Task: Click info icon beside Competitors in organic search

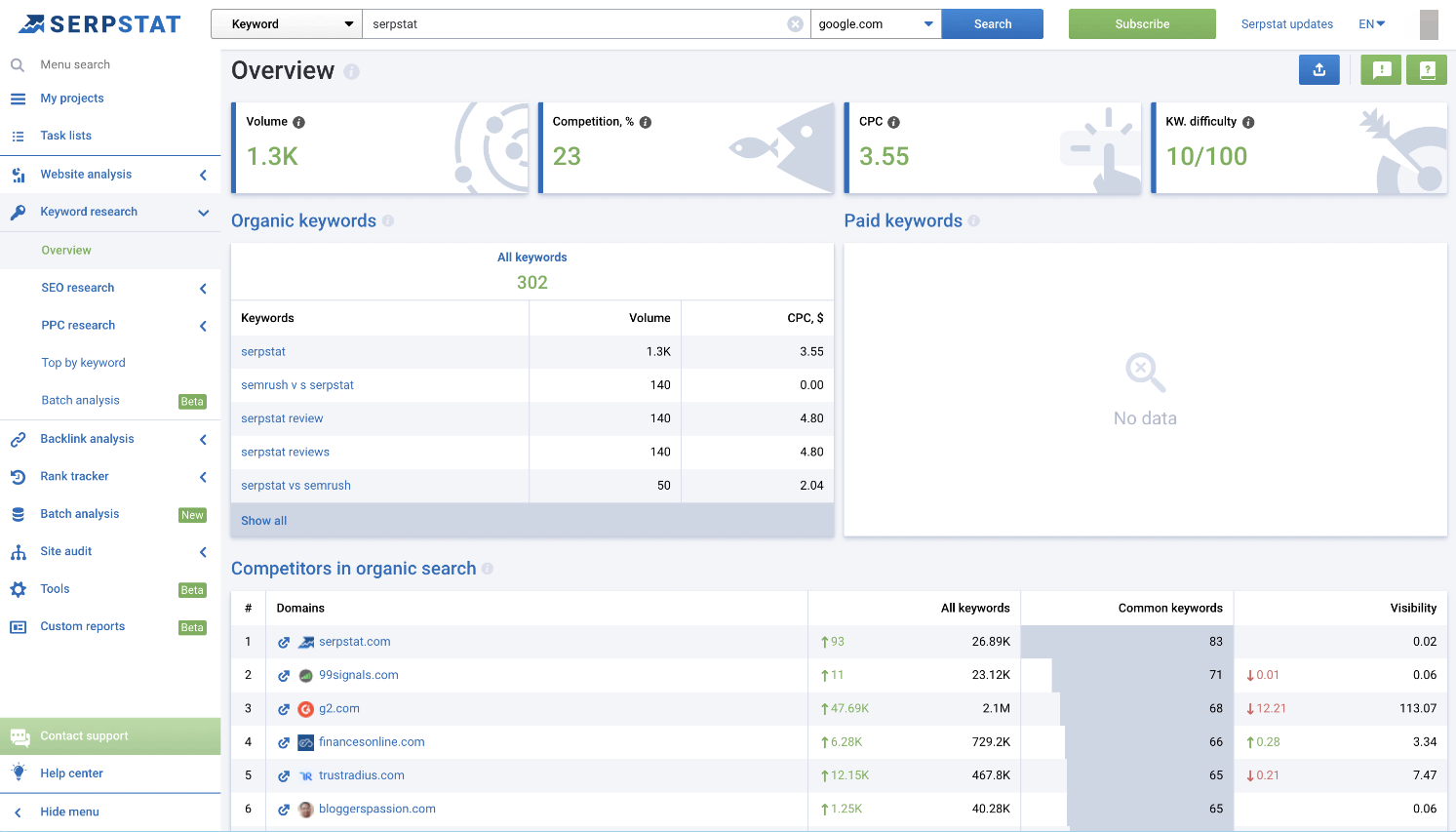Action: (x=488, y=569)
